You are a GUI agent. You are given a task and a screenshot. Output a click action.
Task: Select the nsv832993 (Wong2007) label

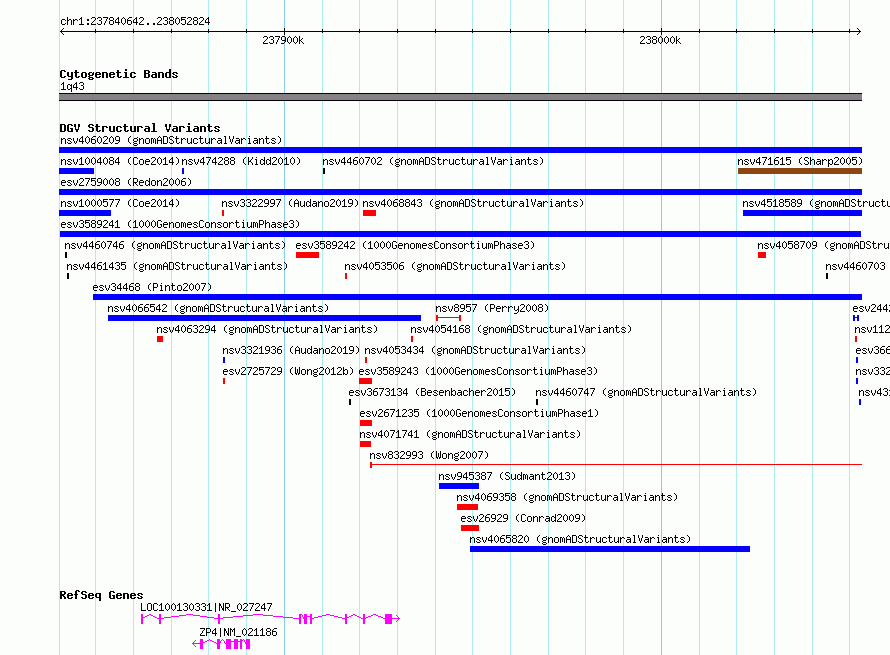429,455
